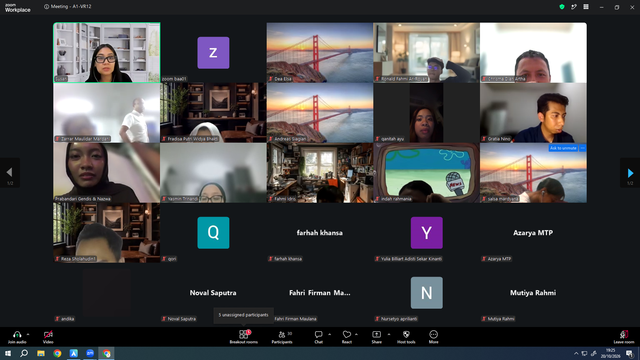This screenshot has width=640, height=360.
Task: Select Andreas Siagian's video tile
Action: click(x=320, y=113)
